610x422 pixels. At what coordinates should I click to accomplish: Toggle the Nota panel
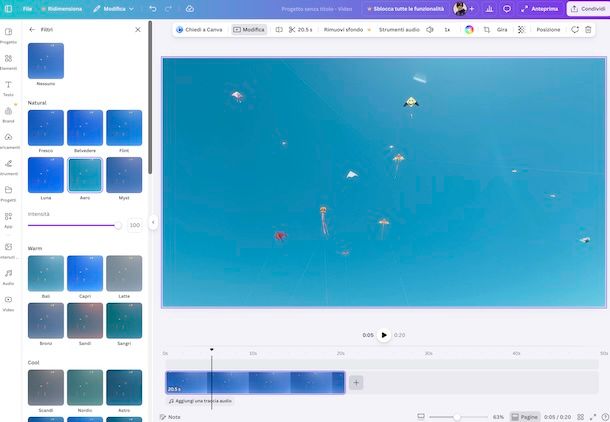click(170, 416)
